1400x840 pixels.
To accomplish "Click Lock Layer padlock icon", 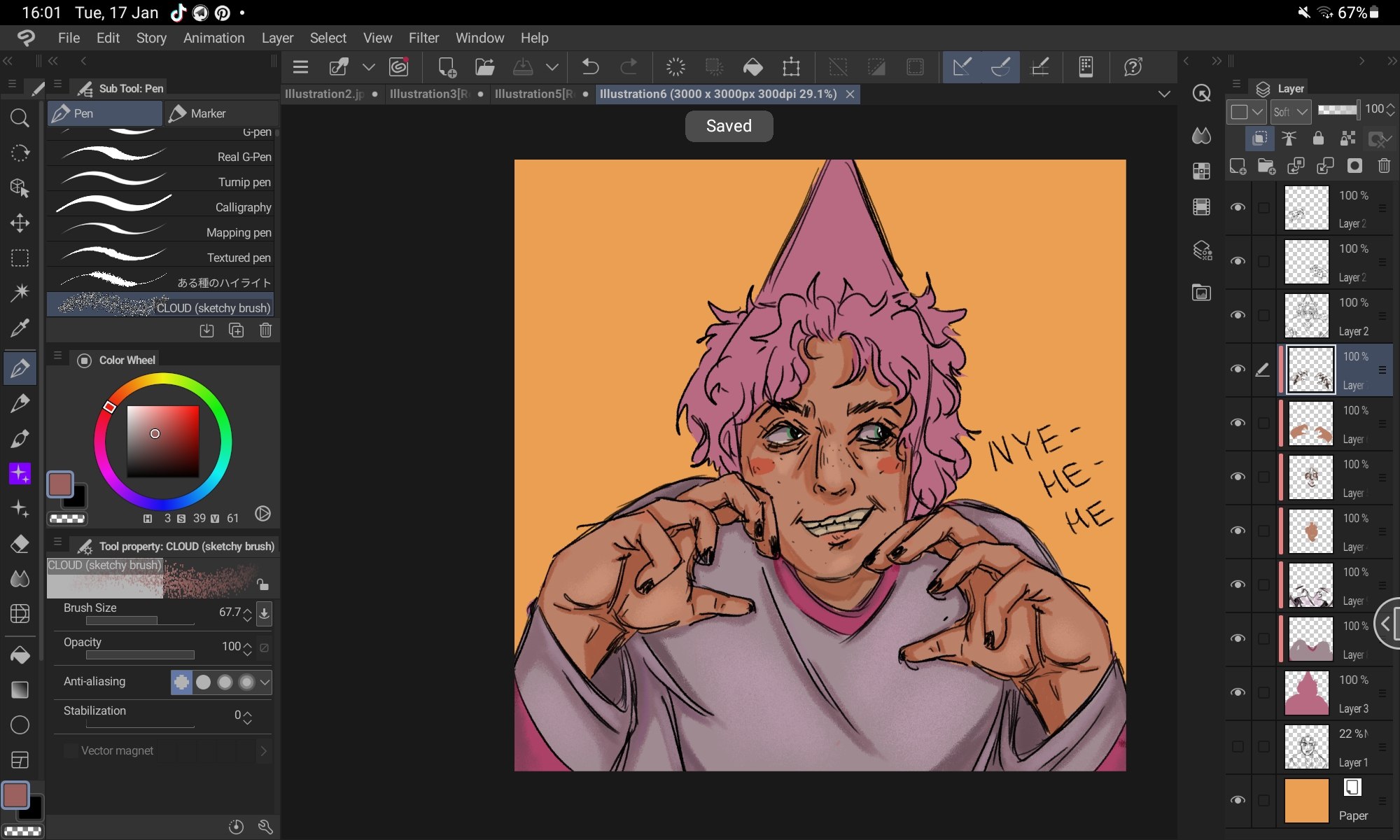I will [x=1318, y=139].
